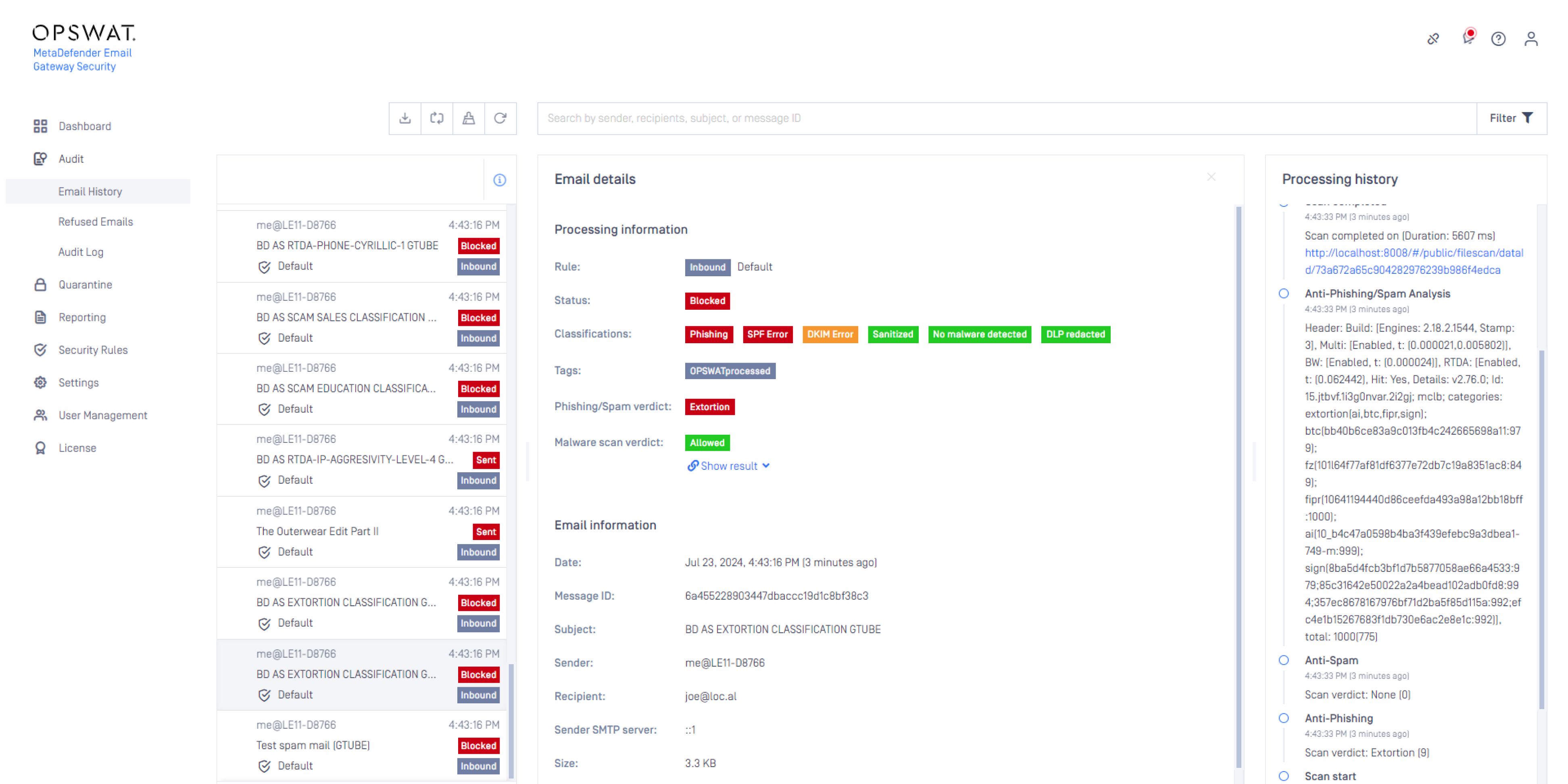The image size is (1568, 784).
Task: Click the email search input field
Action: [x=1004, y=118]
